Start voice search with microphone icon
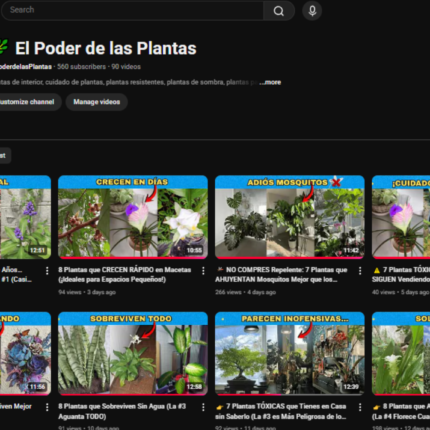430x430 pixels. coord(312,11)
